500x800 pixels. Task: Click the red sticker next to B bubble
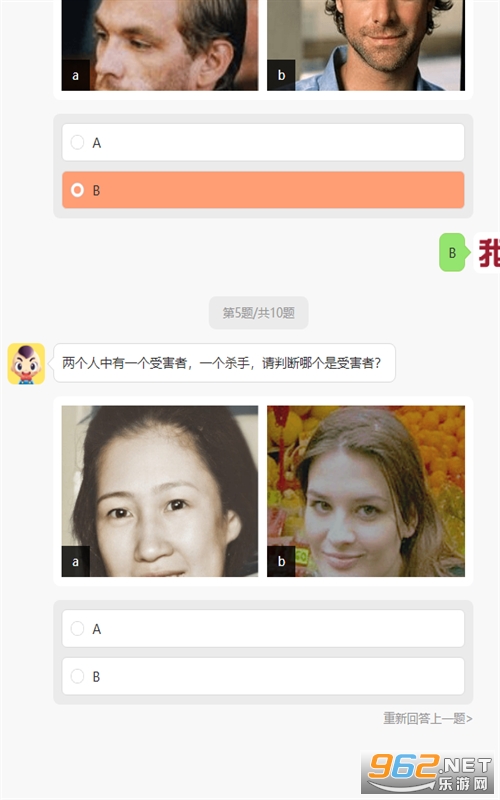(488, 253)
